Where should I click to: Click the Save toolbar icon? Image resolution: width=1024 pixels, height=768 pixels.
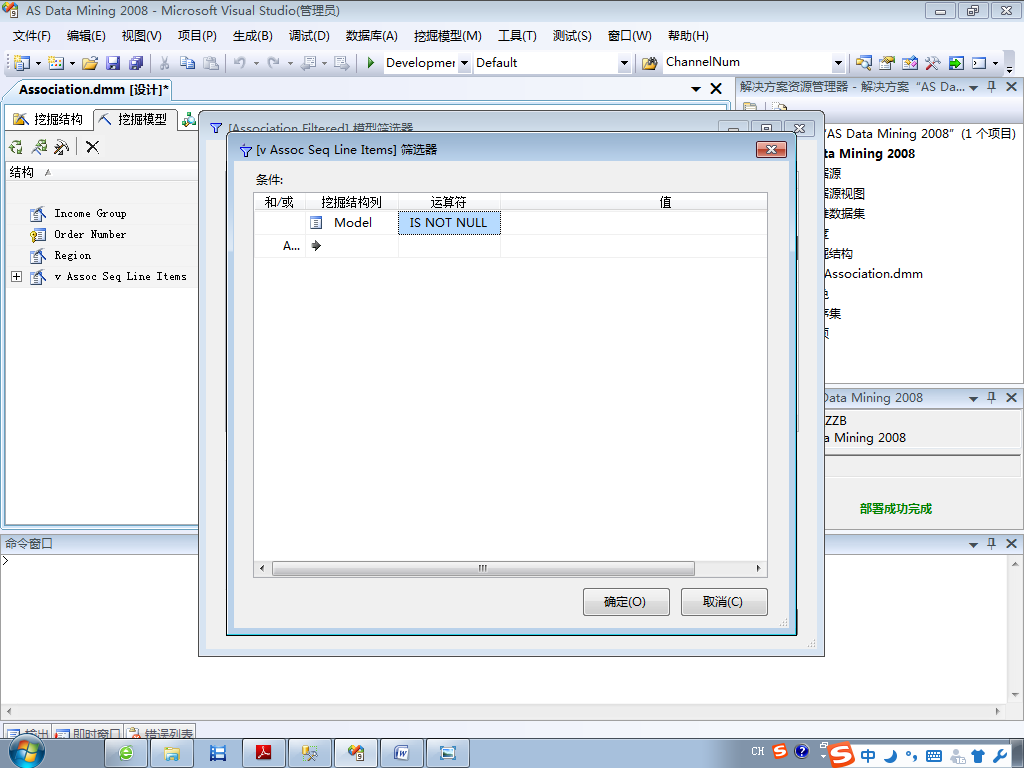pyautogui.click(x=113, y=63)
